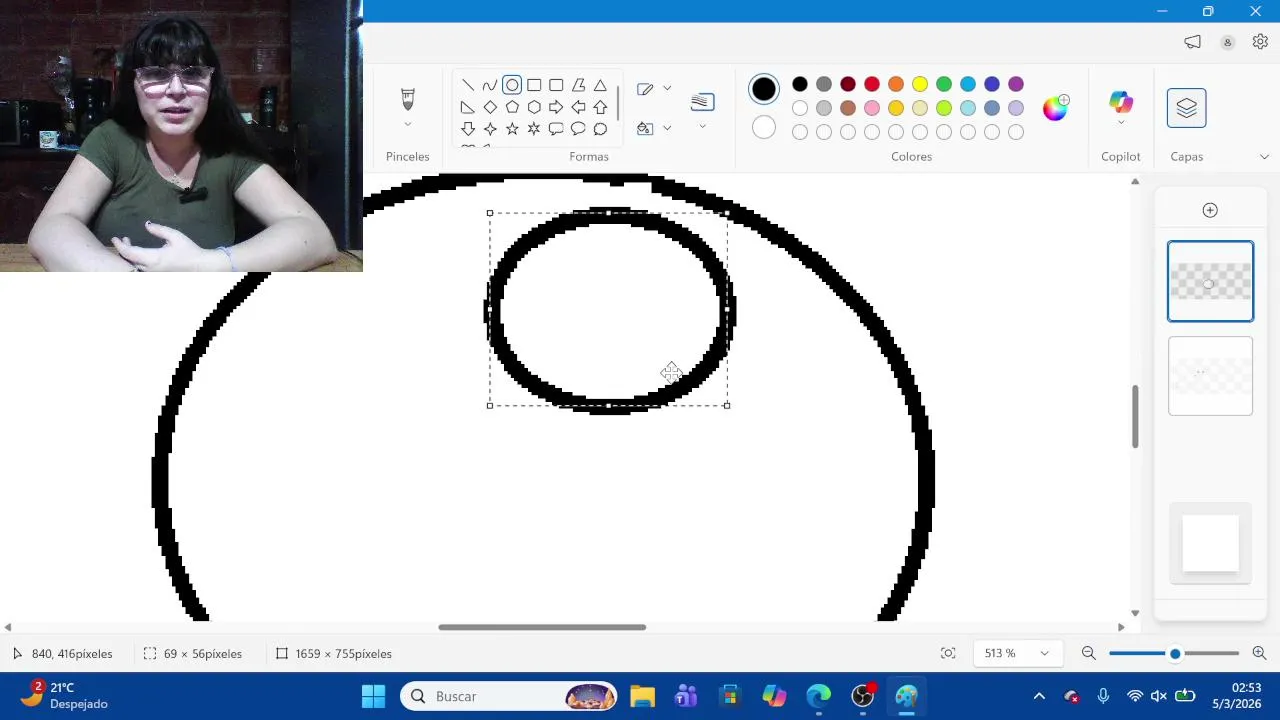Pick the dark red color swatch

click(848, 84)
